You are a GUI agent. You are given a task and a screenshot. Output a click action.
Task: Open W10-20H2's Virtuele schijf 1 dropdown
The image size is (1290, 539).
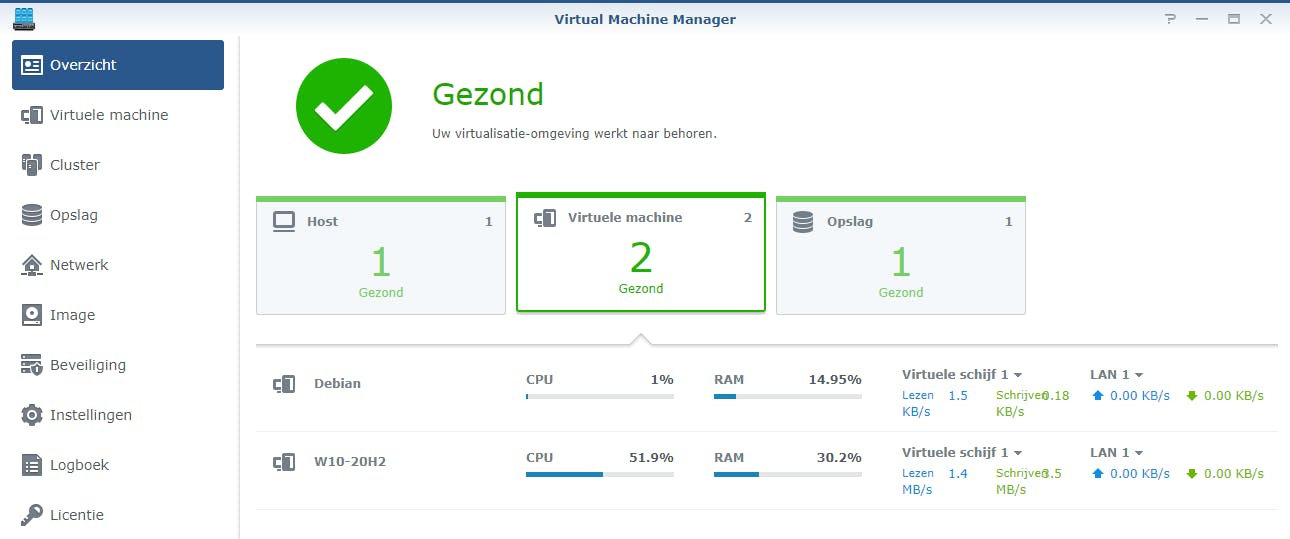coord(1018,453)
